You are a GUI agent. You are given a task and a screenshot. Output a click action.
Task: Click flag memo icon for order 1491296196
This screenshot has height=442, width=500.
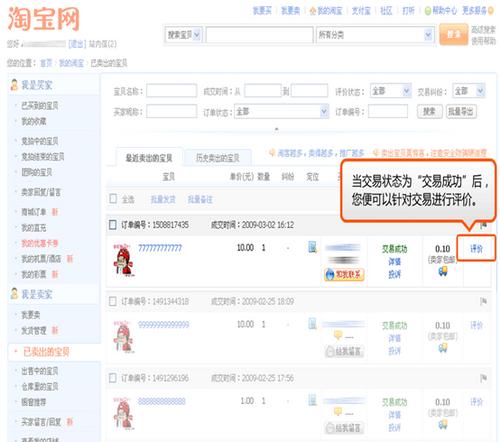[483, 378]
